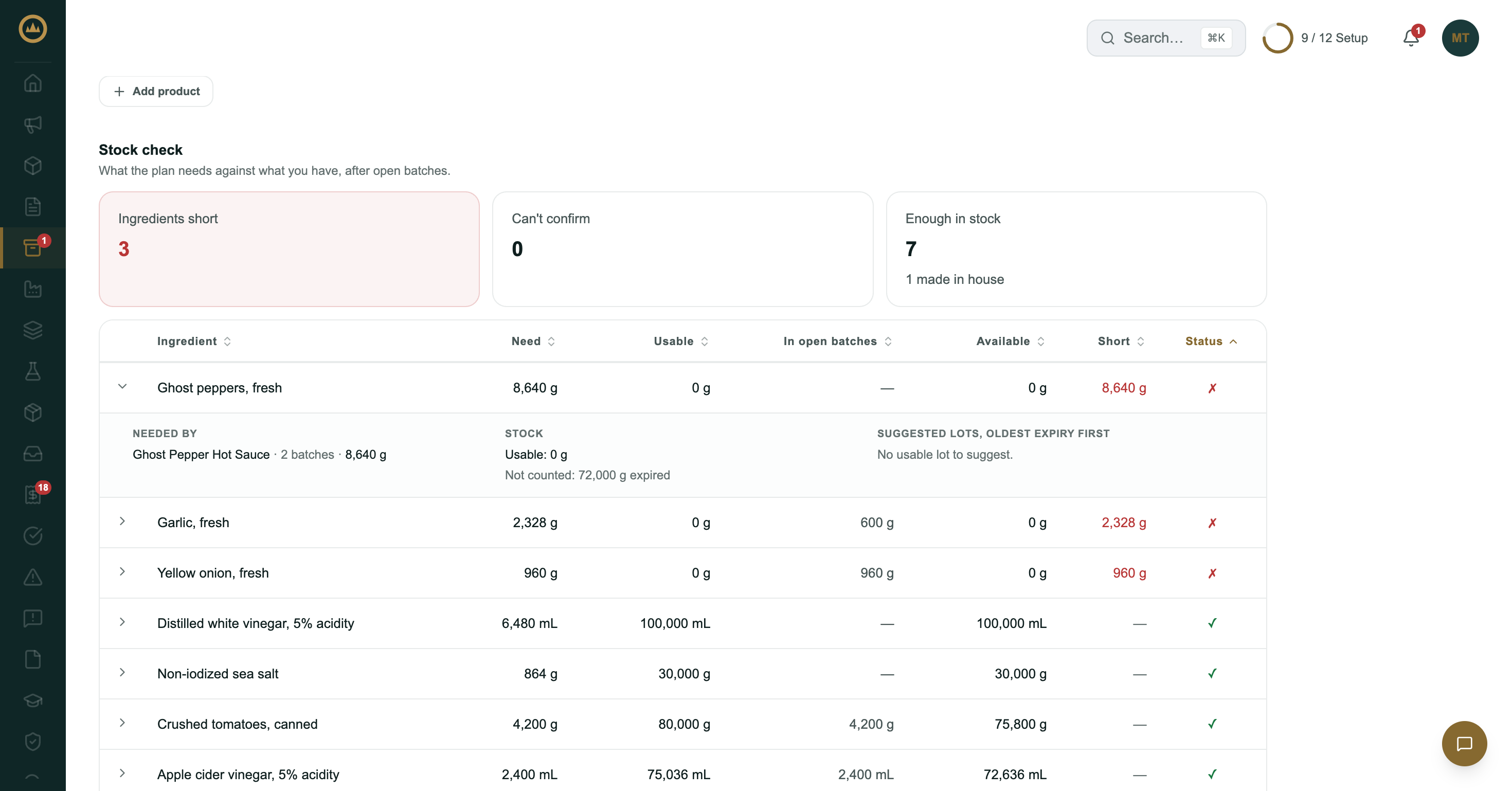Open the factory icon in the sidebar
This screenshot has width=1512, height=791.
33,289
